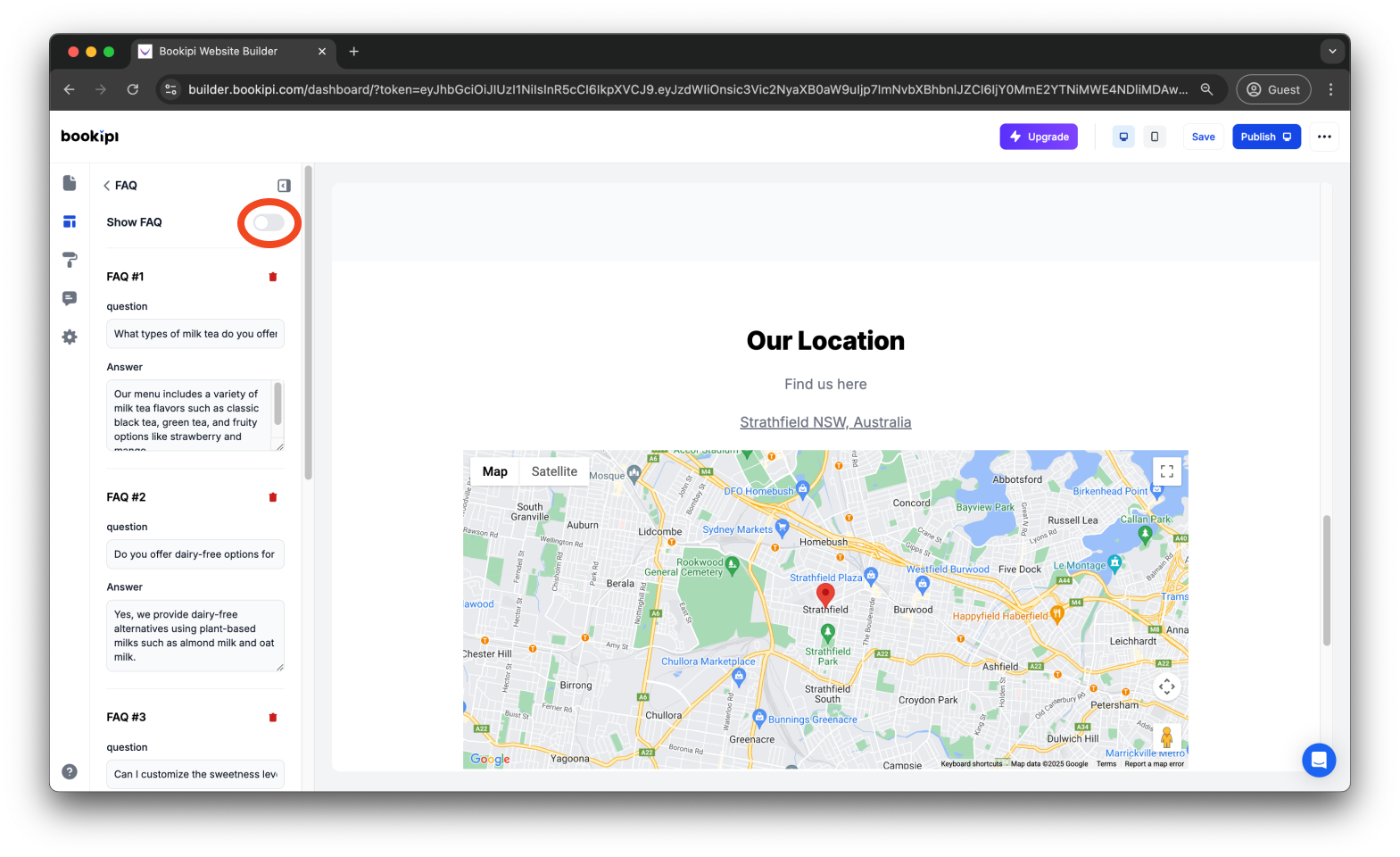This screenshot has height=857, width=1400.
Task: Open the Google logo on map
Action: click(490, 759)
